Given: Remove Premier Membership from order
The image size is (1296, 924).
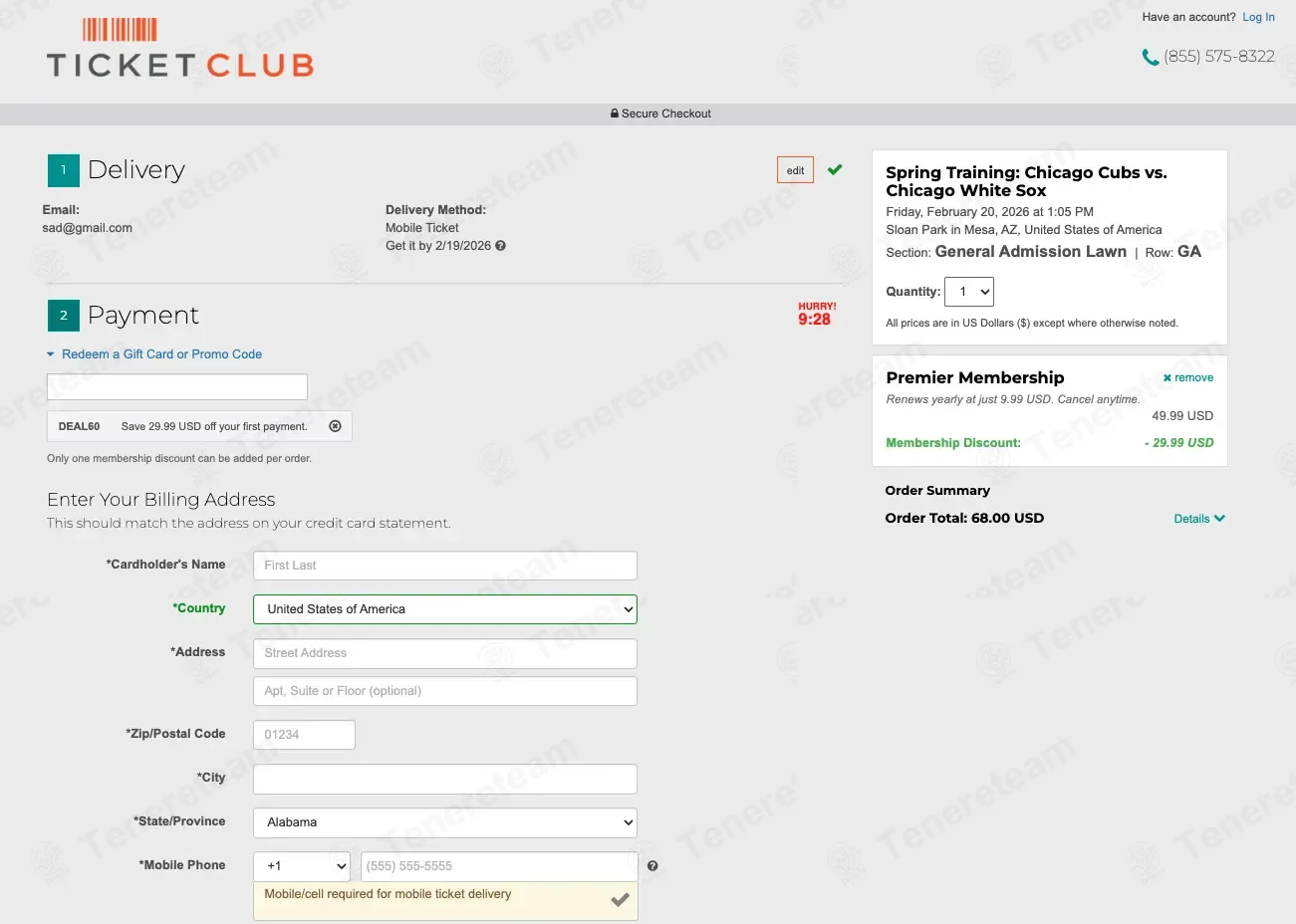Looking at the screenshot, I should [1188, 378].
